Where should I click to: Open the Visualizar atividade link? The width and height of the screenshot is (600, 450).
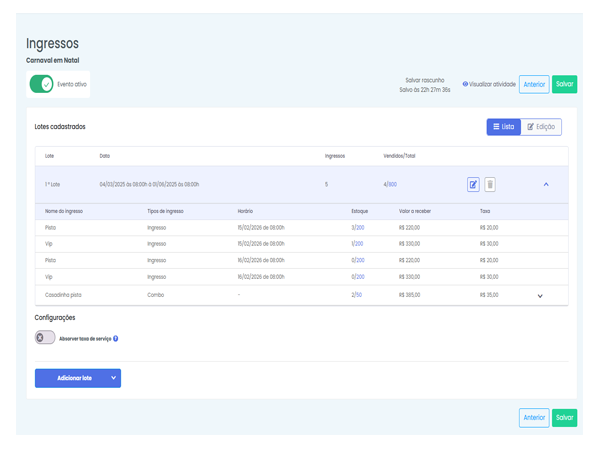point(492,84)
